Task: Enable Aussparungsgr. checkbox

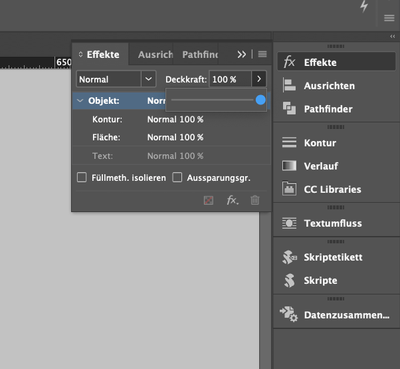Action: (177, 177)
